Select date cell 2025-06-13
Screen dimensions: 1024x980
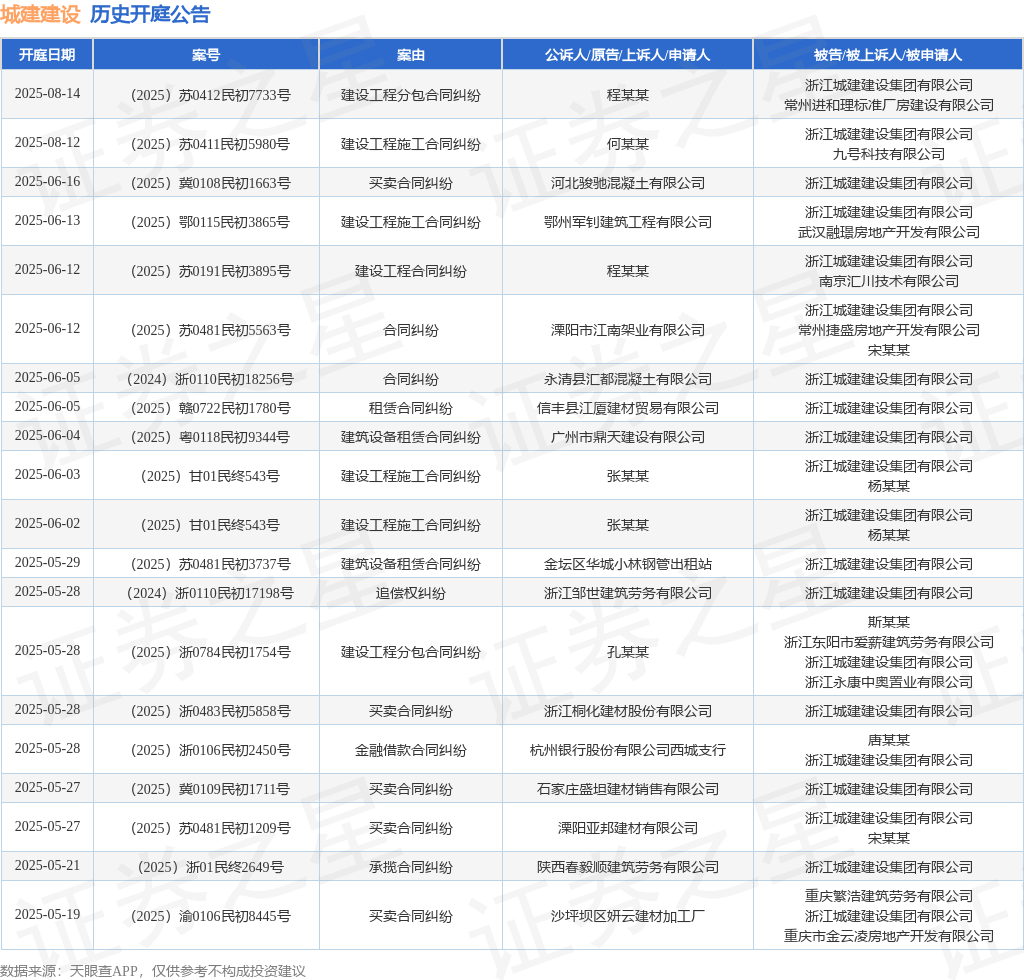coord(47,221)
